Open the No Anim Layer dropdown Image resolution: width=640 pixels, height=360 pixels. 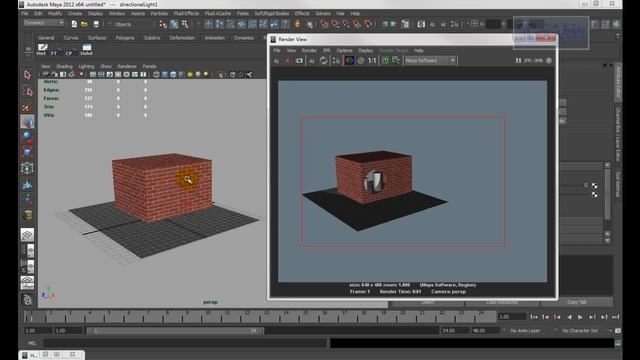pyautogui.click(x=525, y=331)
